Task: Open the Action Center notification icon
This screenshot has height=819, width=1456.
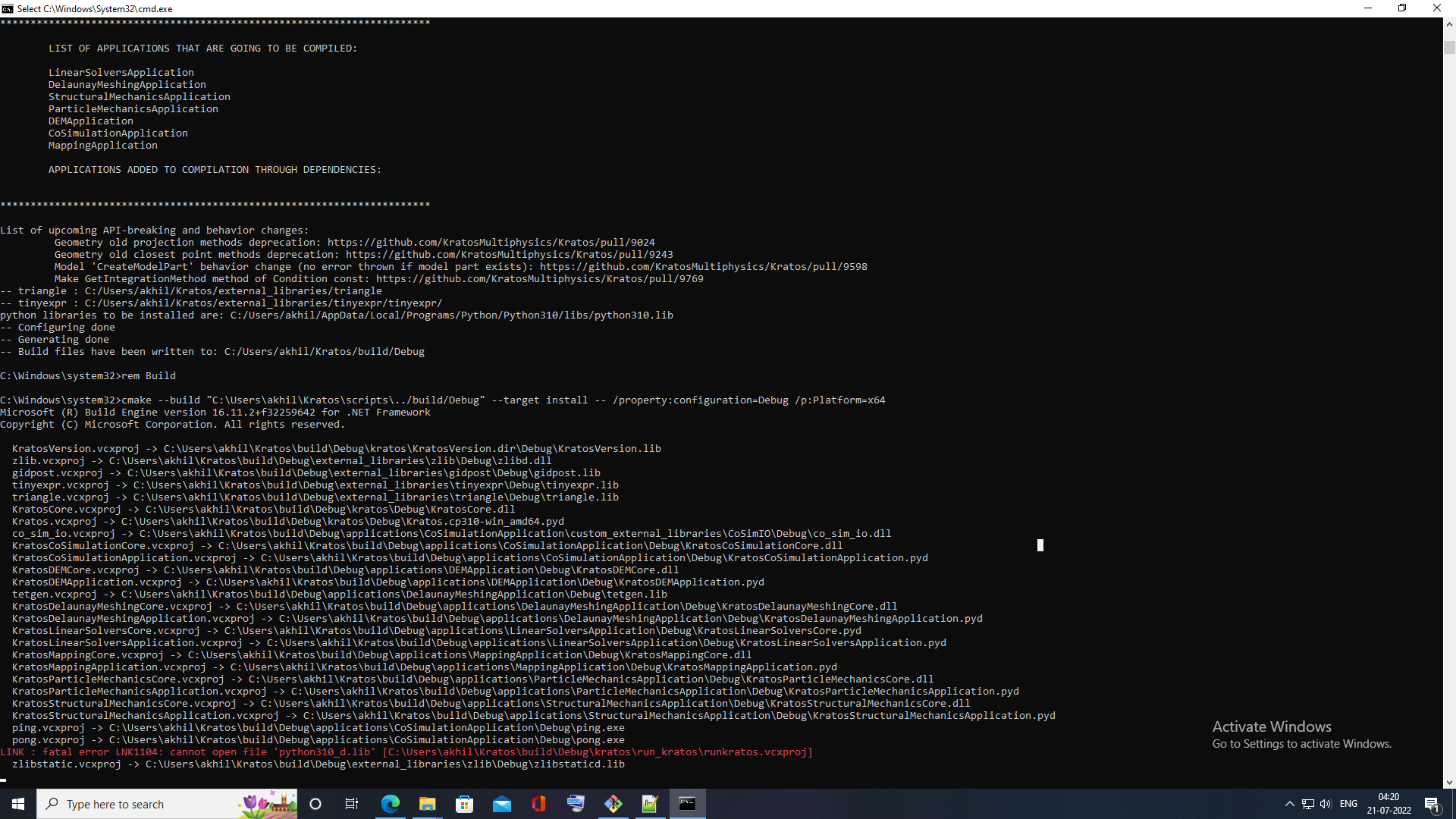Action: coord(1432,804)
